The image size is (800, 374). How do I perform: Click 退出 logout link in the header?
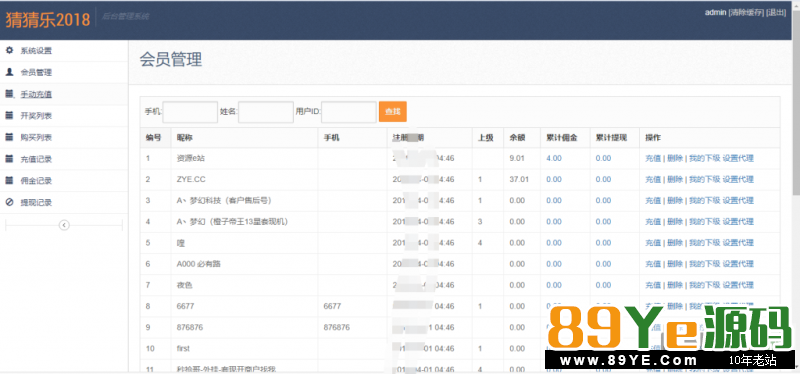tap(776, 13)
